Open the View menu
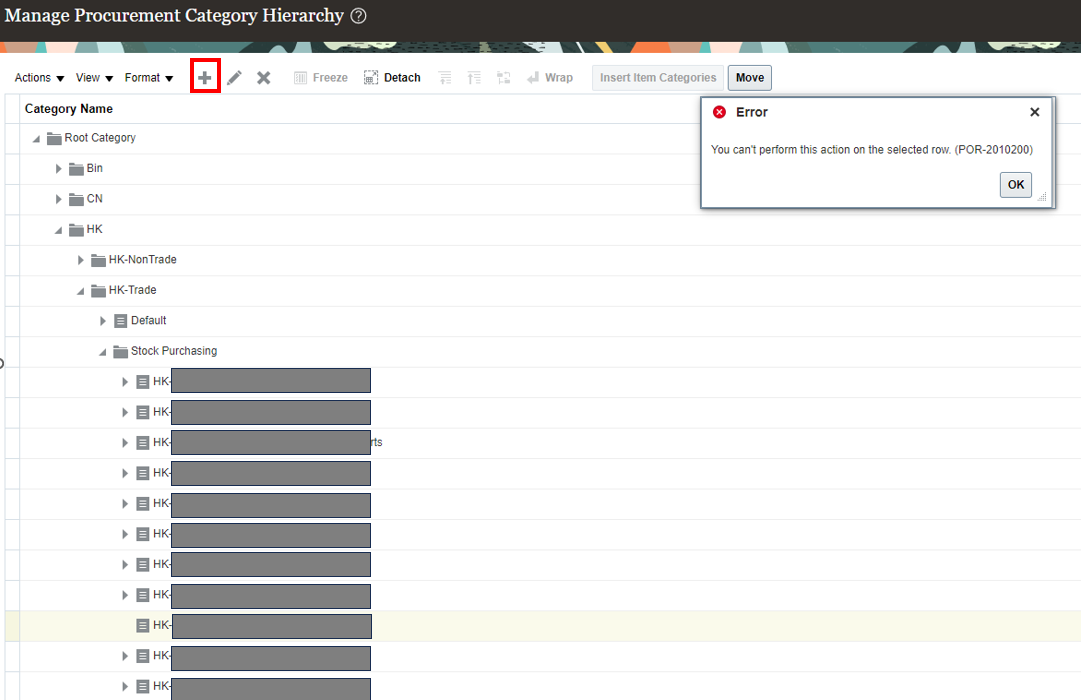 [x=93, y=77]
